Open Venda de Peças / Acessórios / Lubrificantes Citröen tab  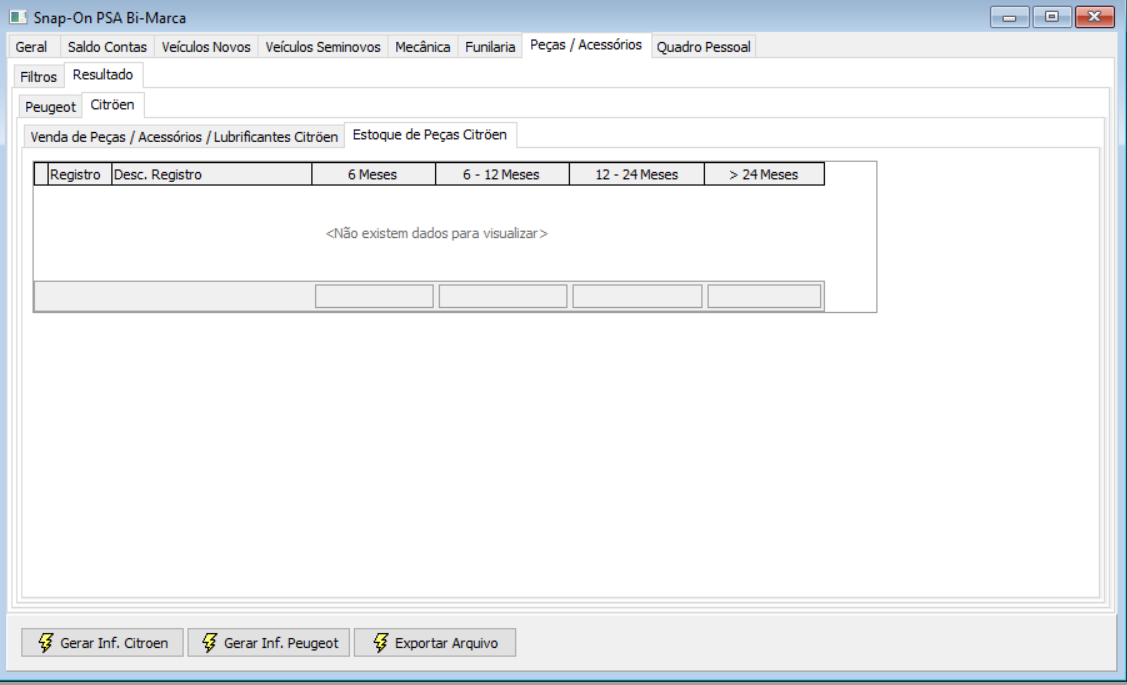pos(184,137)
